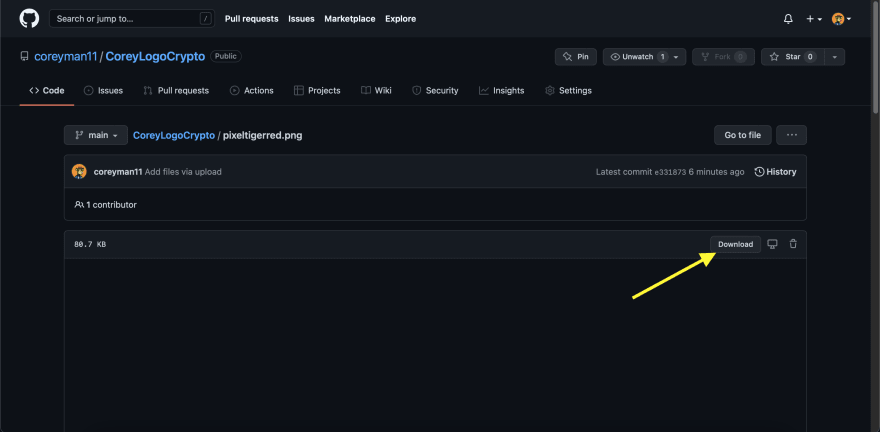Open the GitHub home logo

coord(29,19)
